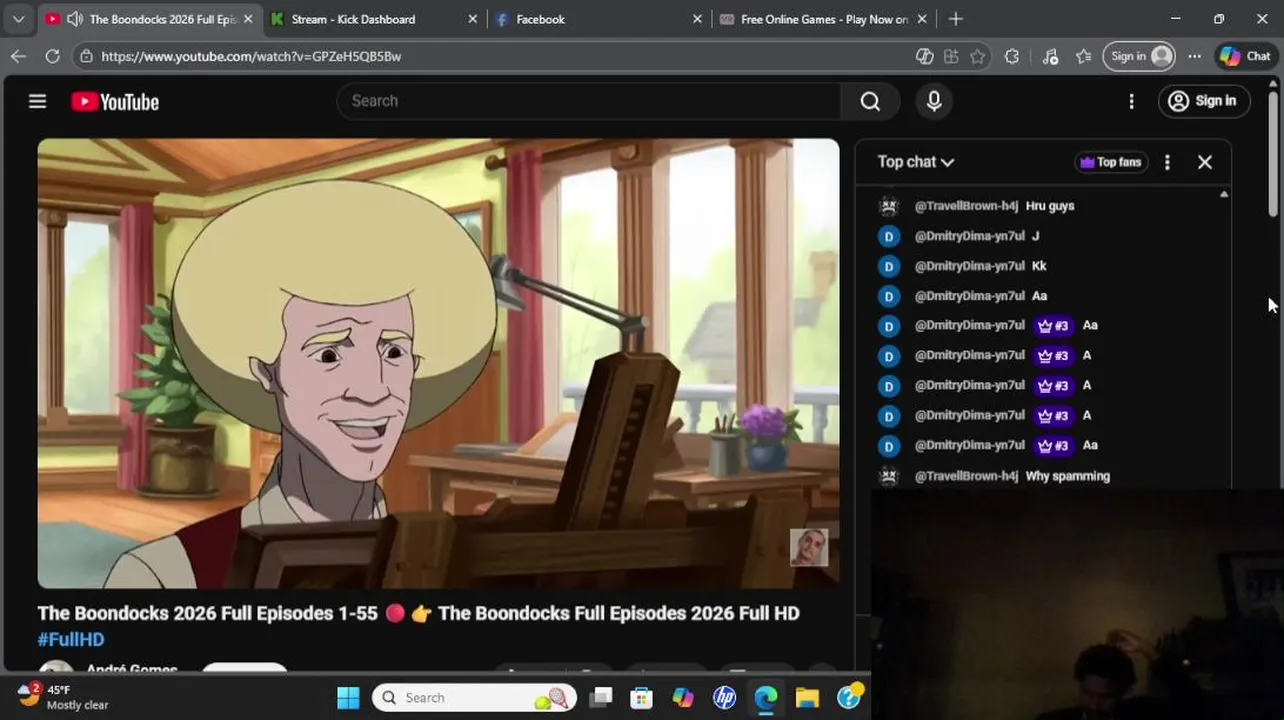This screenshot has height=720, width=1284.
Task: Open the Copilot page tools icon in the address bar
Action: click(x=924, y=56)
